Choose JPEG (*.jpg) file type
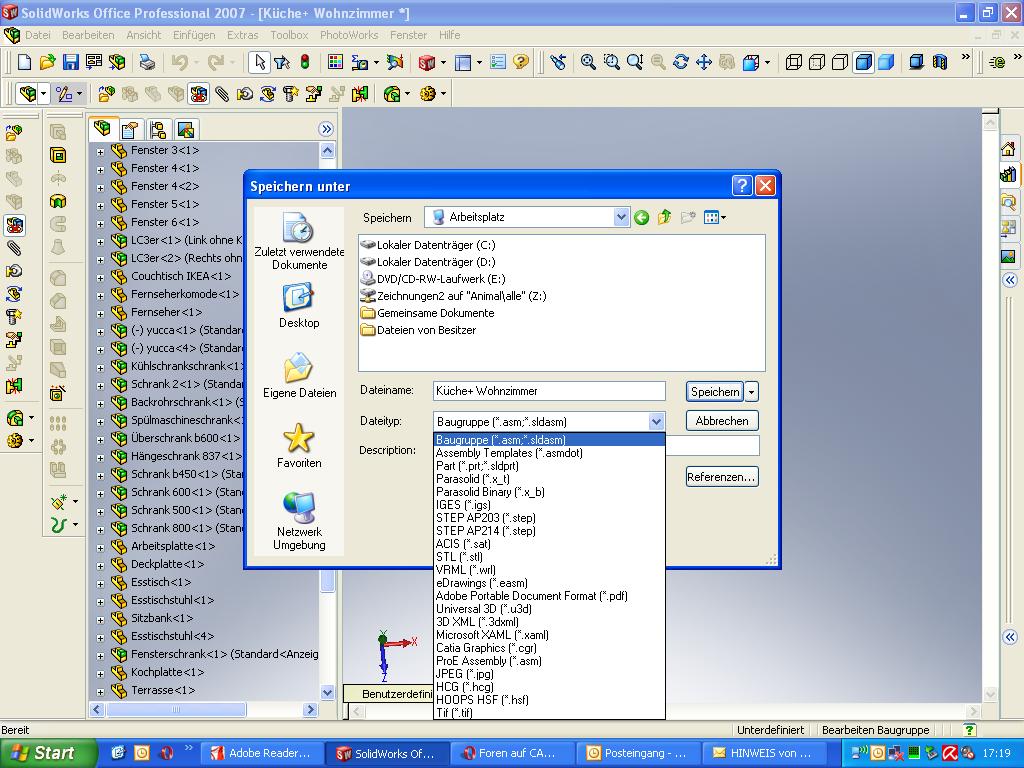 pyautogui.click(x=549, y=673)
